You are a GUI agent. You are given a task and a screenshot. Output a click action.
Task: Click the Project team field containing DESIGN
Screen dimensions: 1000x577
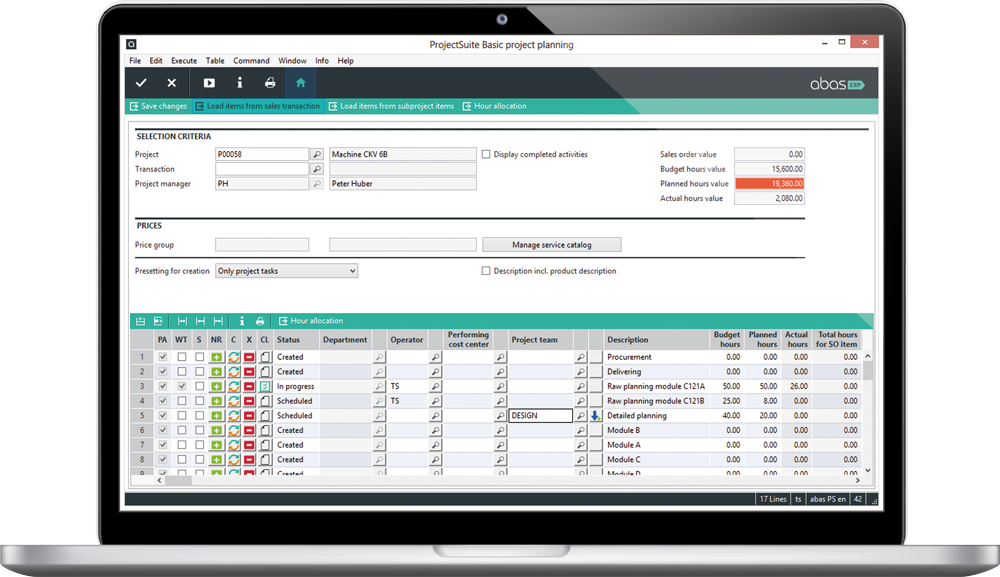540,416
